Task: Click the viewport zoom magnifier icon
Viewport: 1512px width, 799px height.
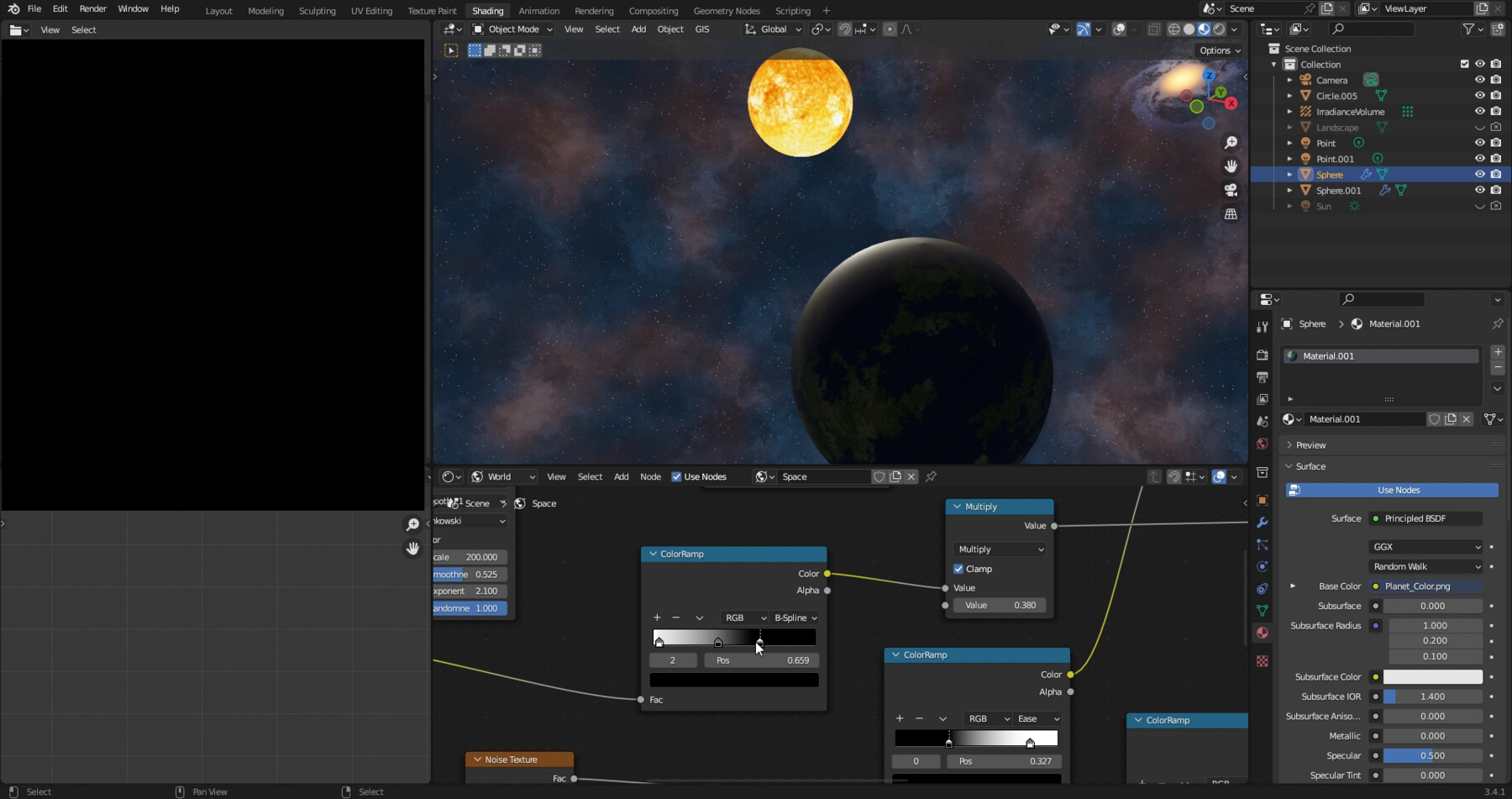Action: point(1231,142)
